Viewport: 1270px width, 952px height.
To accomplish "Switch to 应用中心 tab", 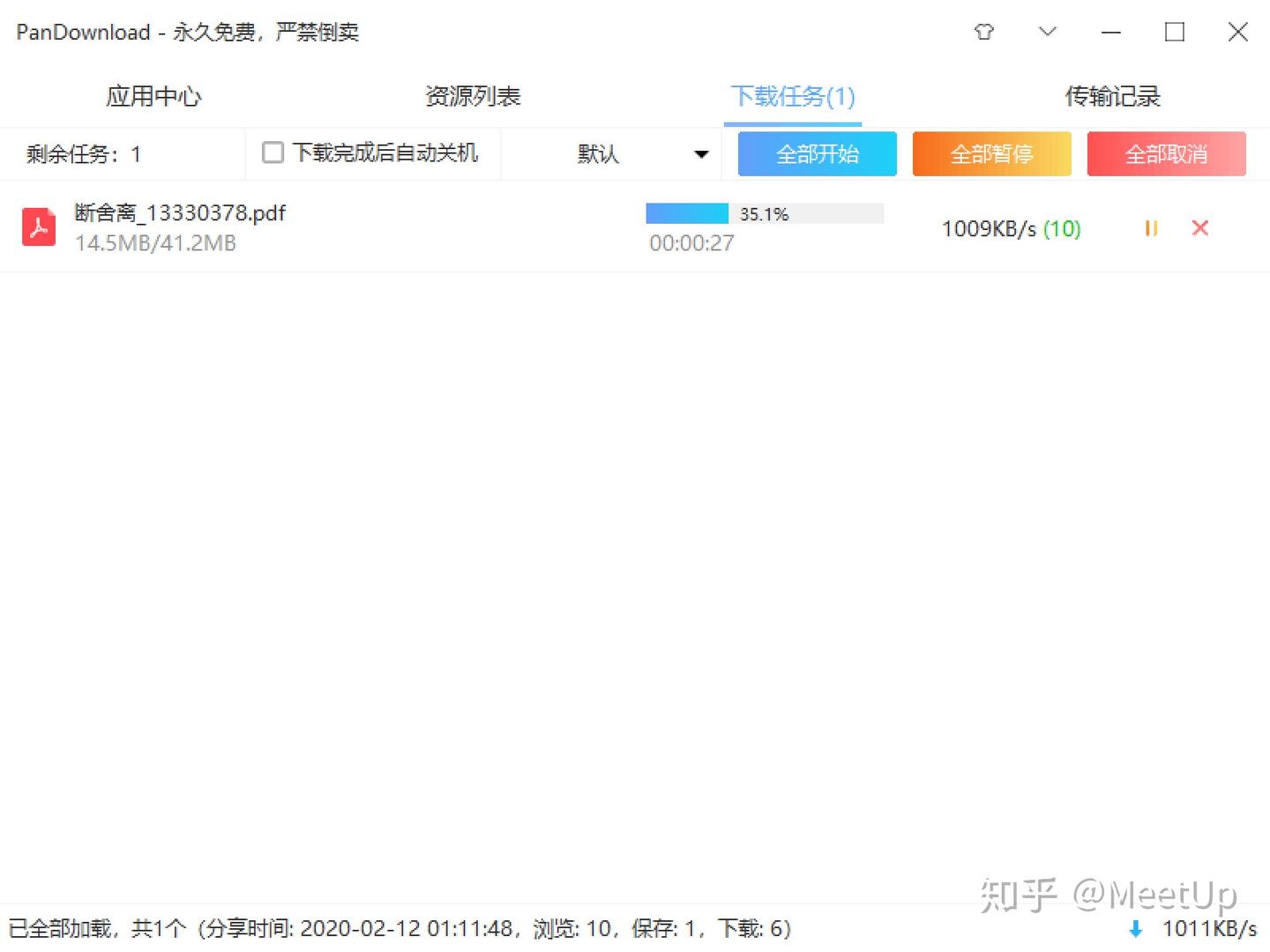I will [153, 96].
